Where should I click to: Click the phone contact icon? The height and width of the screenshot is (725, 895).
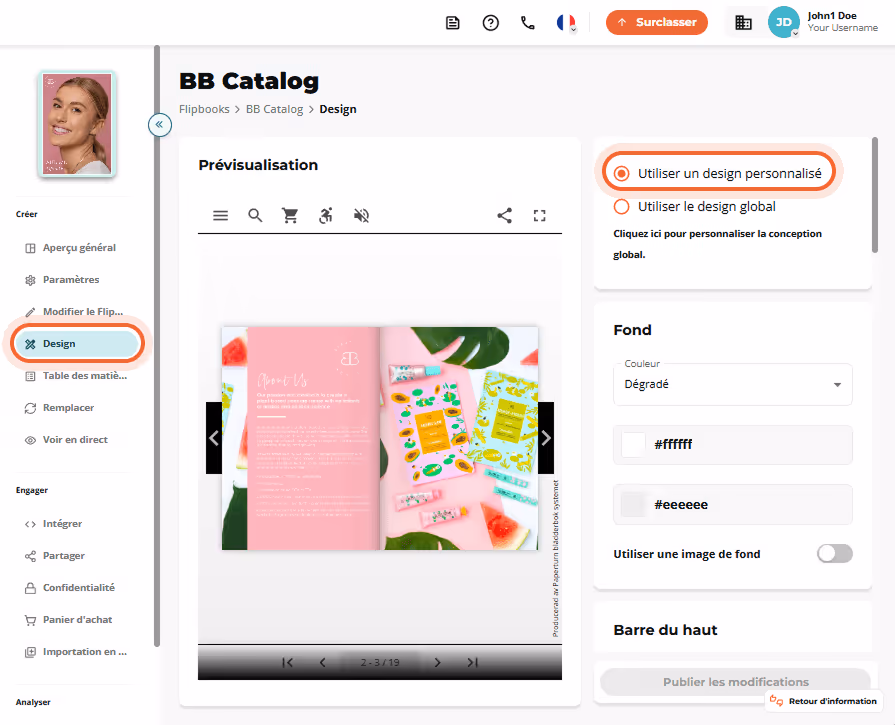pos(528,23)
